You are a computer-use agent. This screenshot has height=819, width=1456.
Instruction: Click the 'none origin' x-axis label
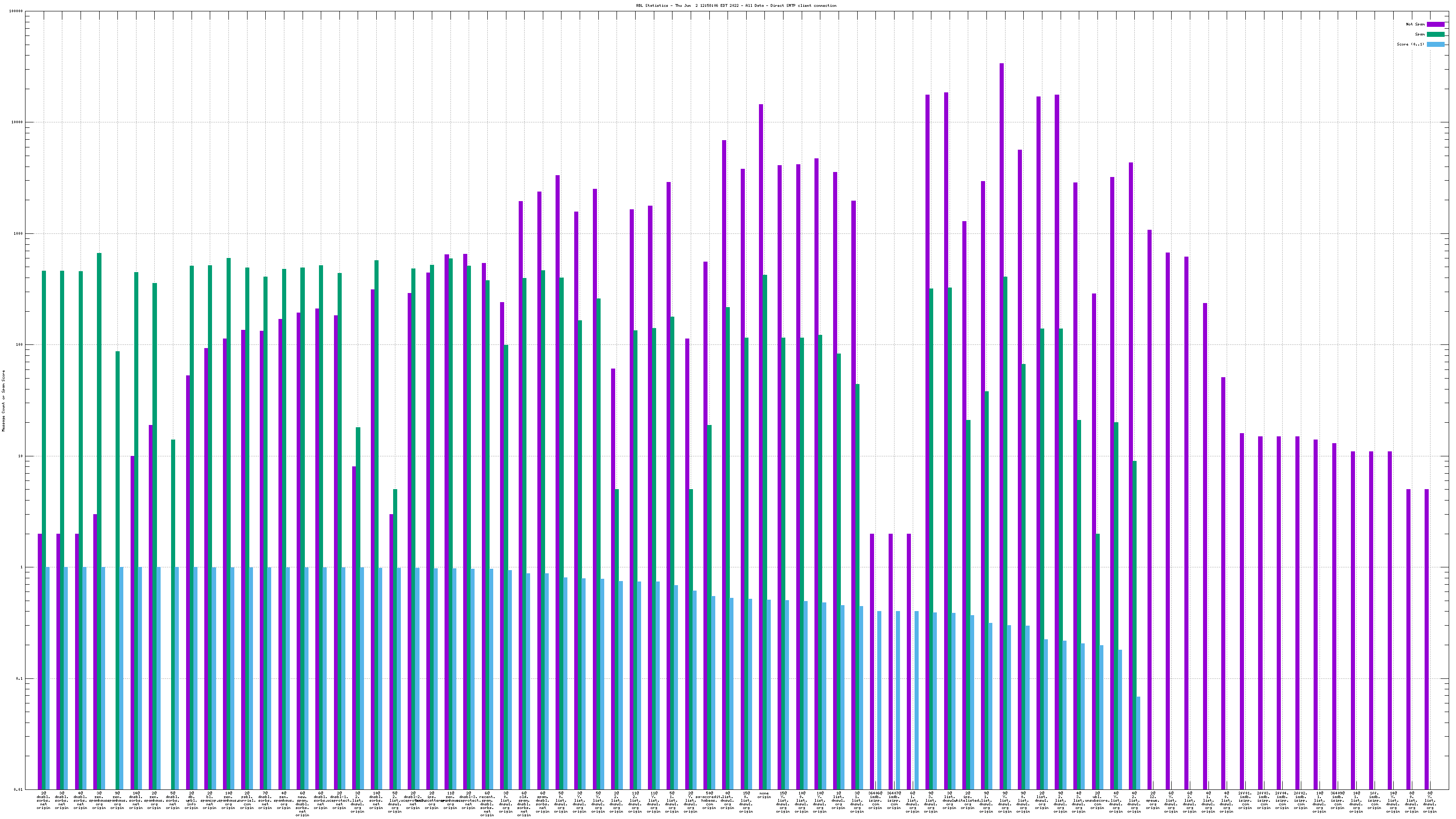point(764,795)
